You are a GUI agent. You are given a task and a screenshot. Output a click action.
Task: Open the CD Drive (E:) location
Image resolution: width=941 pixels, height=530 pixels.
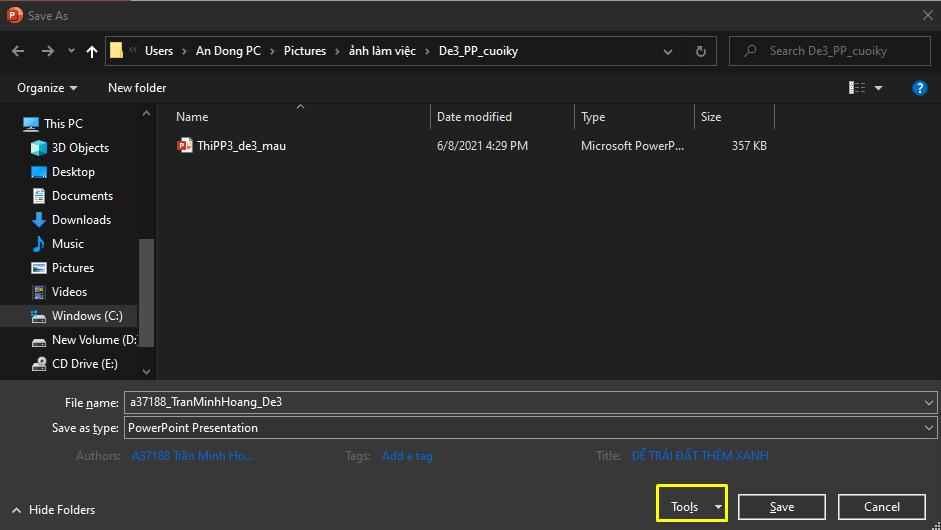coord(84,364)
